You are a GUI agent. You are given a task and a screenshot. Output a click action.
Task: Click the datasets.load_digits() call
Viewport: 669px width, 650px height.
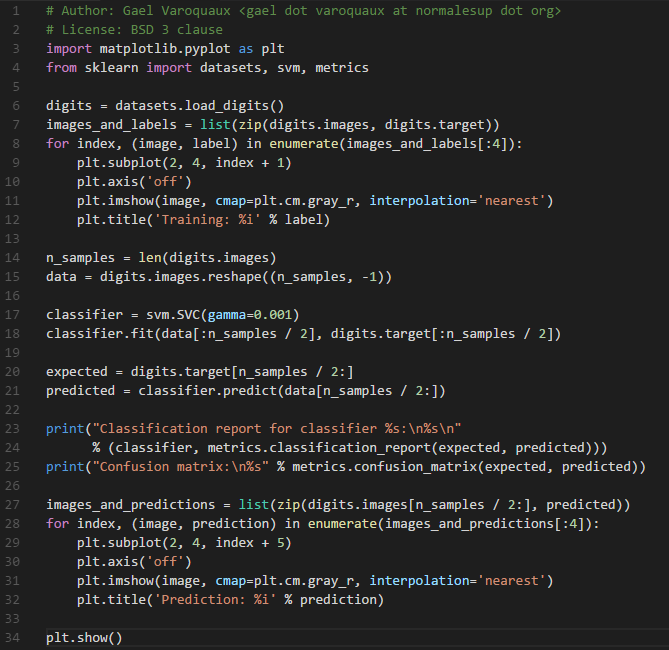click(x=198, y=106)
